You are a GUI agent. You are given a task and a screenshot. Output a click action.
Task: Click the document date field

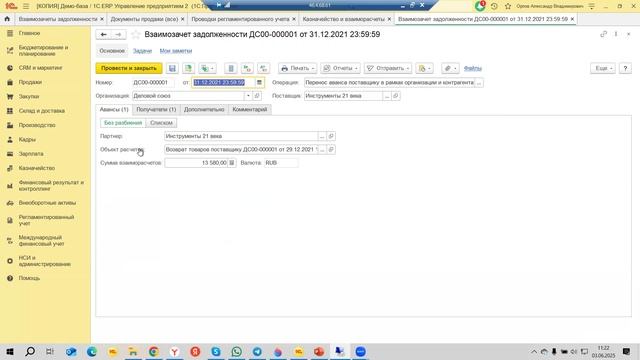[223, 82]
